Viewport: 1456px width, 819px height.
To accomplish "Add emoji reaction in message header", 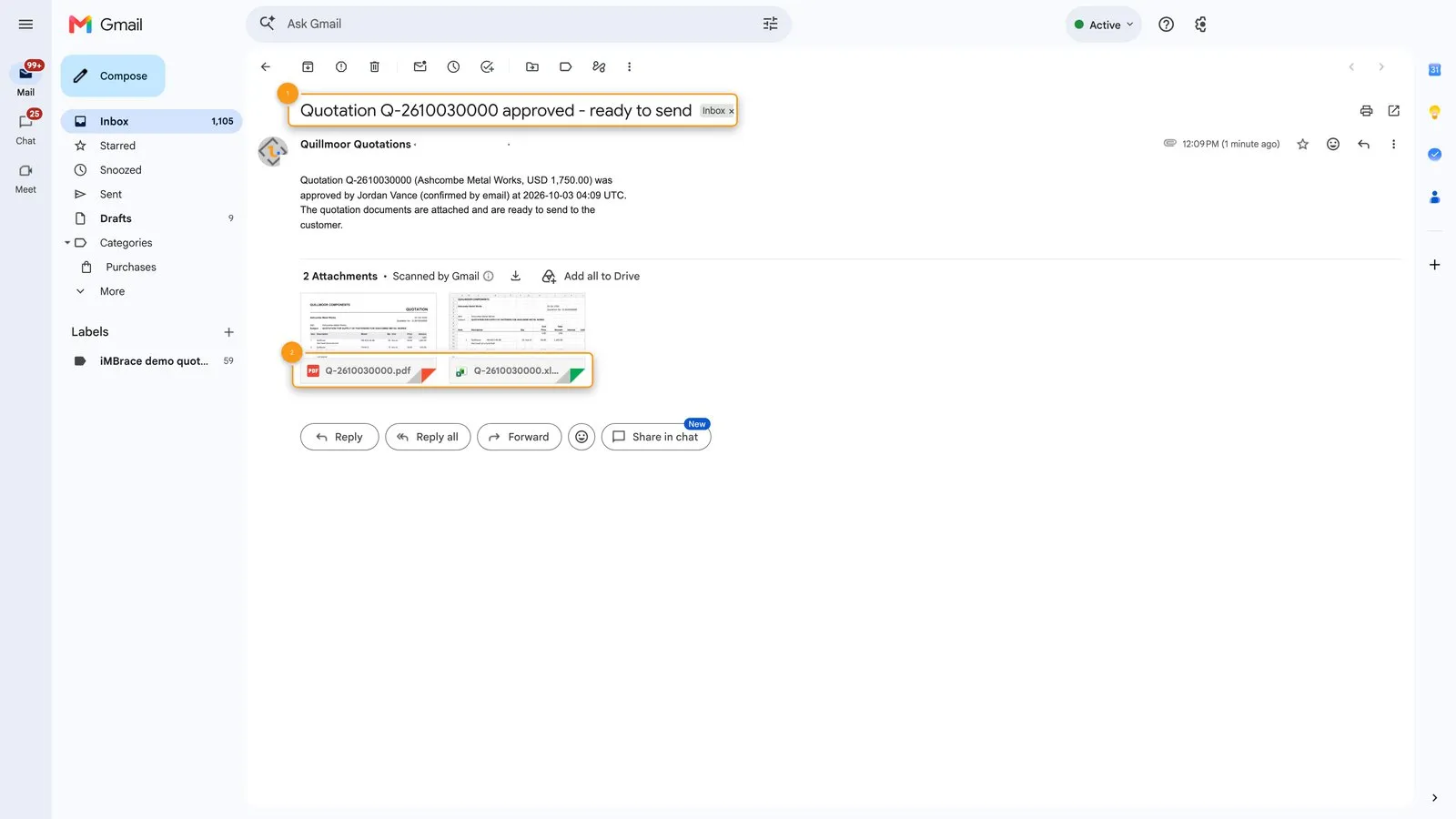I will click(x=1333, y=144).
